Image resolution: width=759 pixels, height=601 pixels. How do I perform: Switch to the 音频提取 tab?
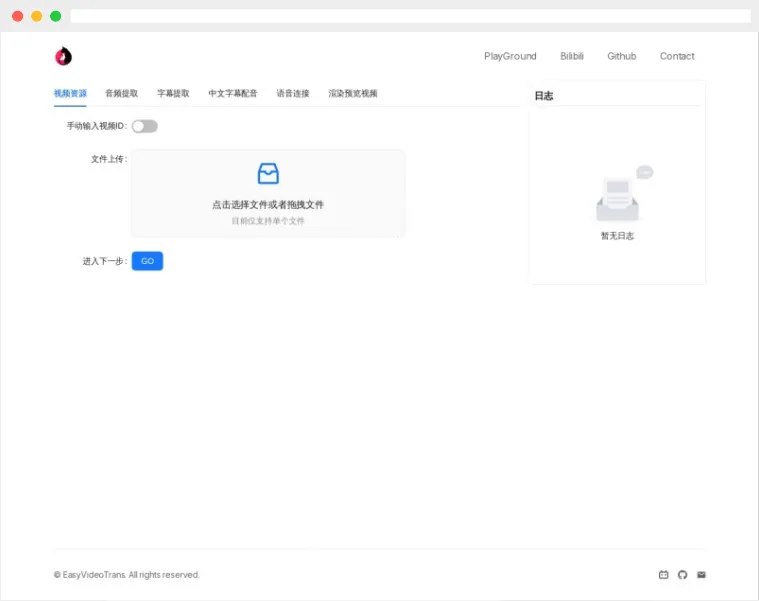[121, 93]
